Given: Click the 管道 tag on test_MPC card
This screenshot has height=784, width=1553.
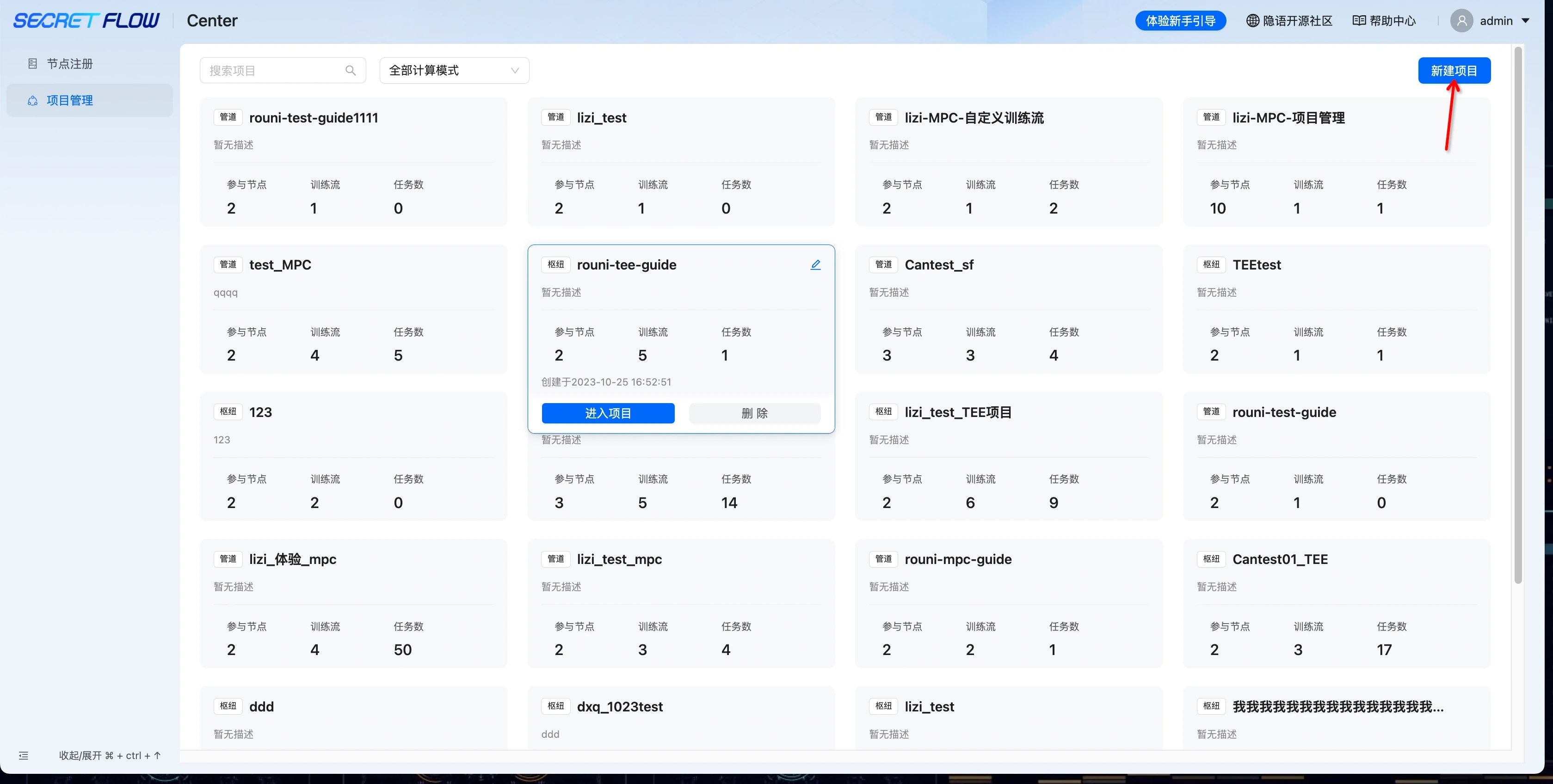Looking at the screenshot, I should 228,264.
